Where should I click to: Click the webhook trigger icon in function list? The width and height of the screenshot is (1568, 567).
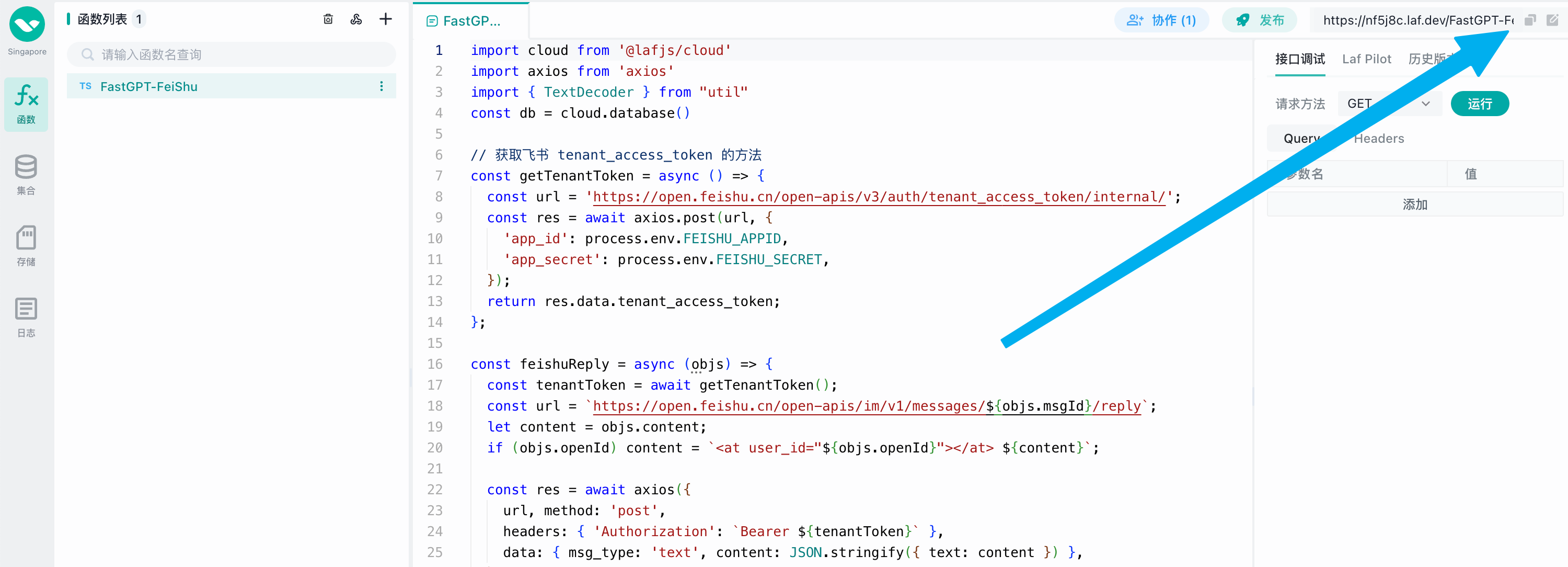pyautogui.click(x=356, y=19)
